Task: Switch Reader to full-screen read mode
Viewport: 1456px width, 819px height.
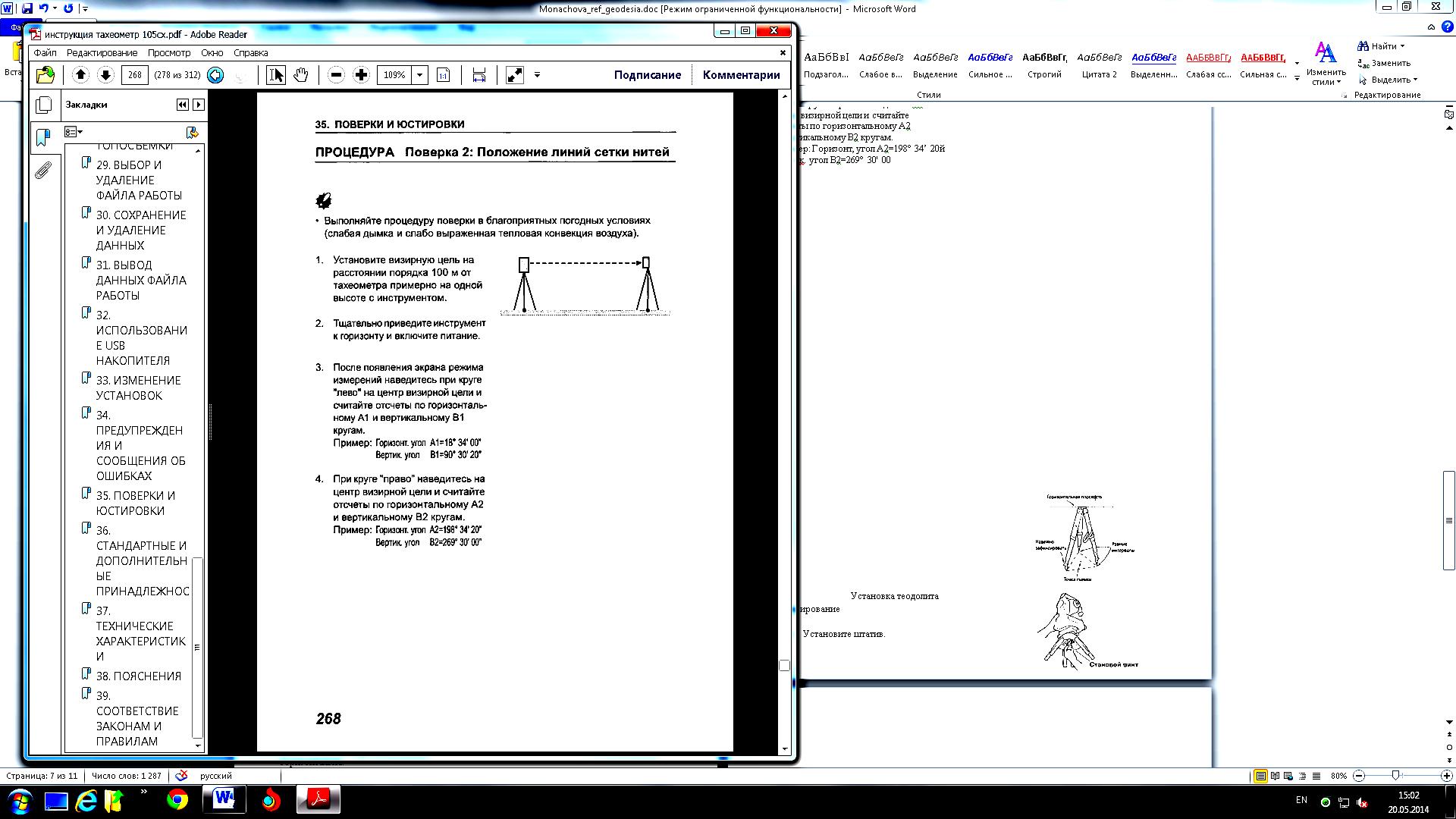Action: tap(514, 74)
